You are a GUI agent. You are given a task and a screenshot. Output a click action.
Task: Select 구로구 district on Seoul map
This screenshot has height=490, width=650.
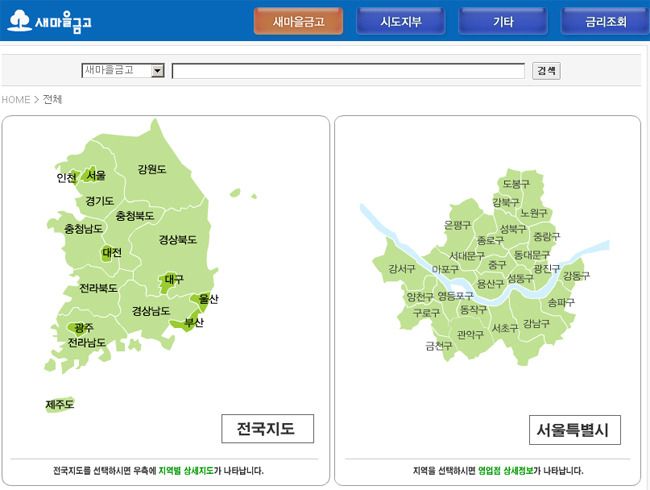(x=426, y=313)
